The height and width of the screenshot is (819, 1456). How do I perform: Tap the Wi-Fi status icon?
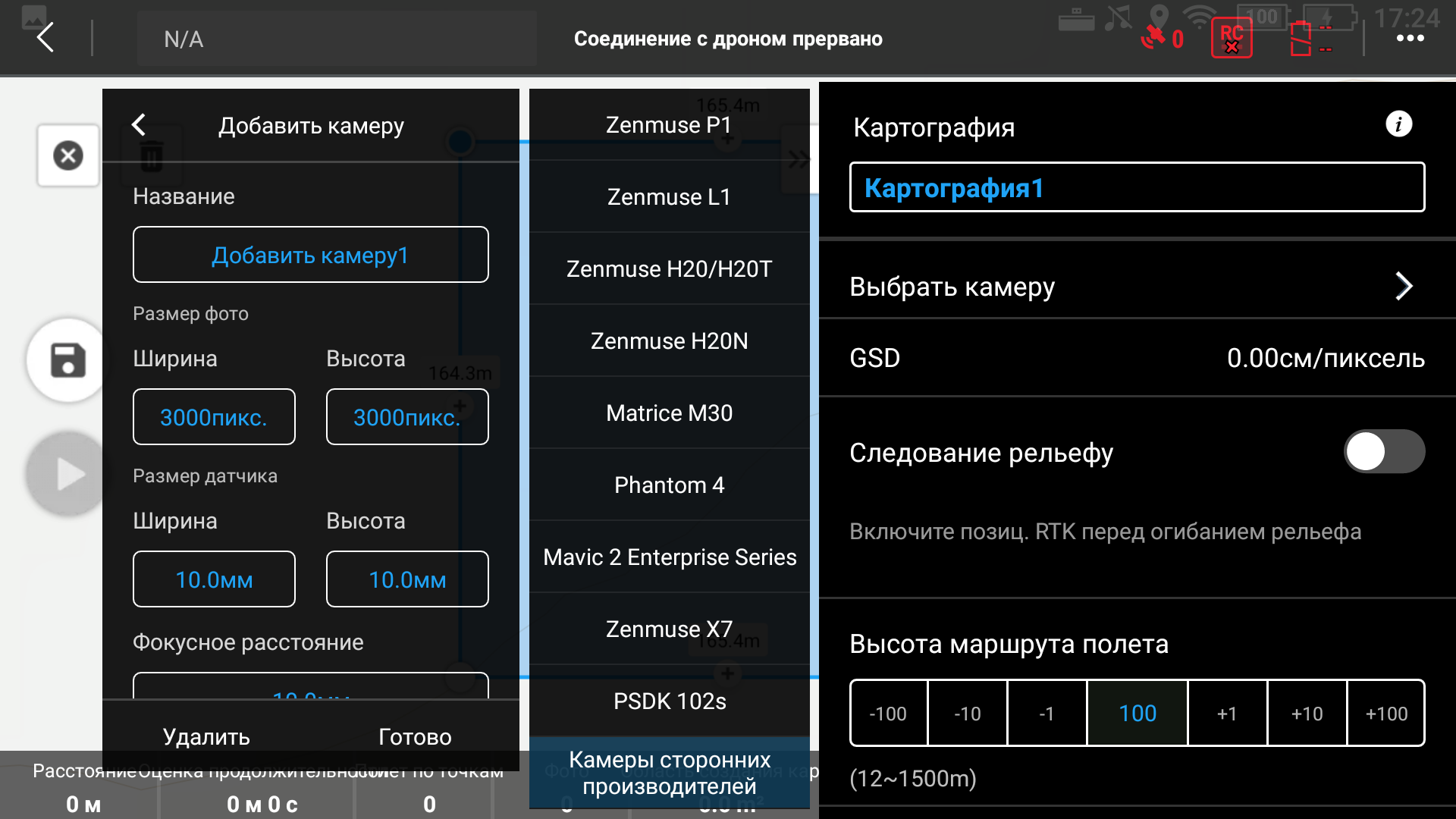pyautogui.click(x=1198, y=17)
